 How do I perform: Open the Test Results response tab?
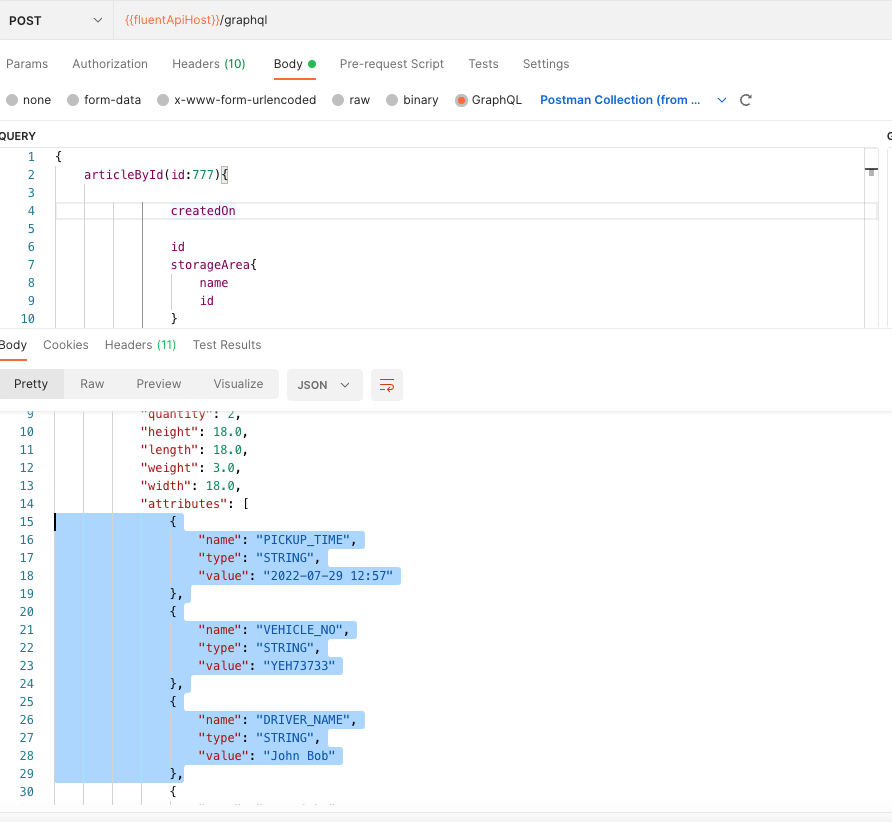[x=227, y=345]
